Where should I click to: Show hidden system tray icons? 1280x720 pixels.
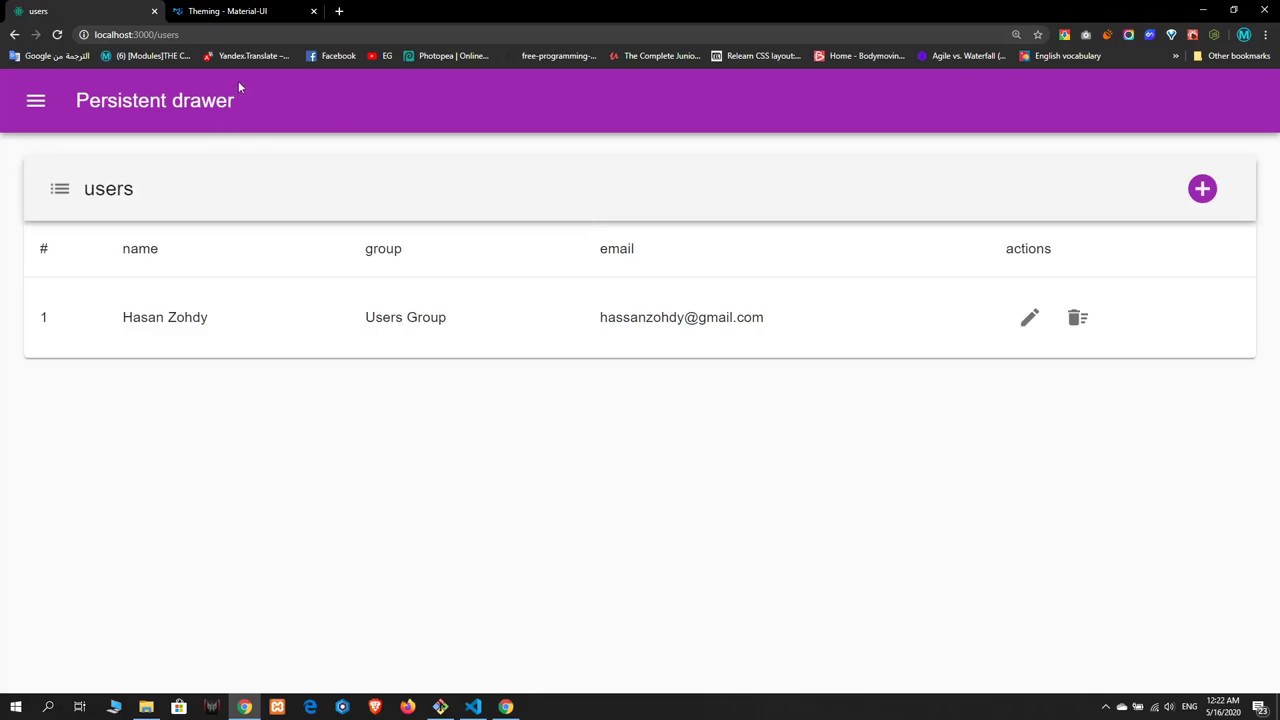coord(1105,707)
